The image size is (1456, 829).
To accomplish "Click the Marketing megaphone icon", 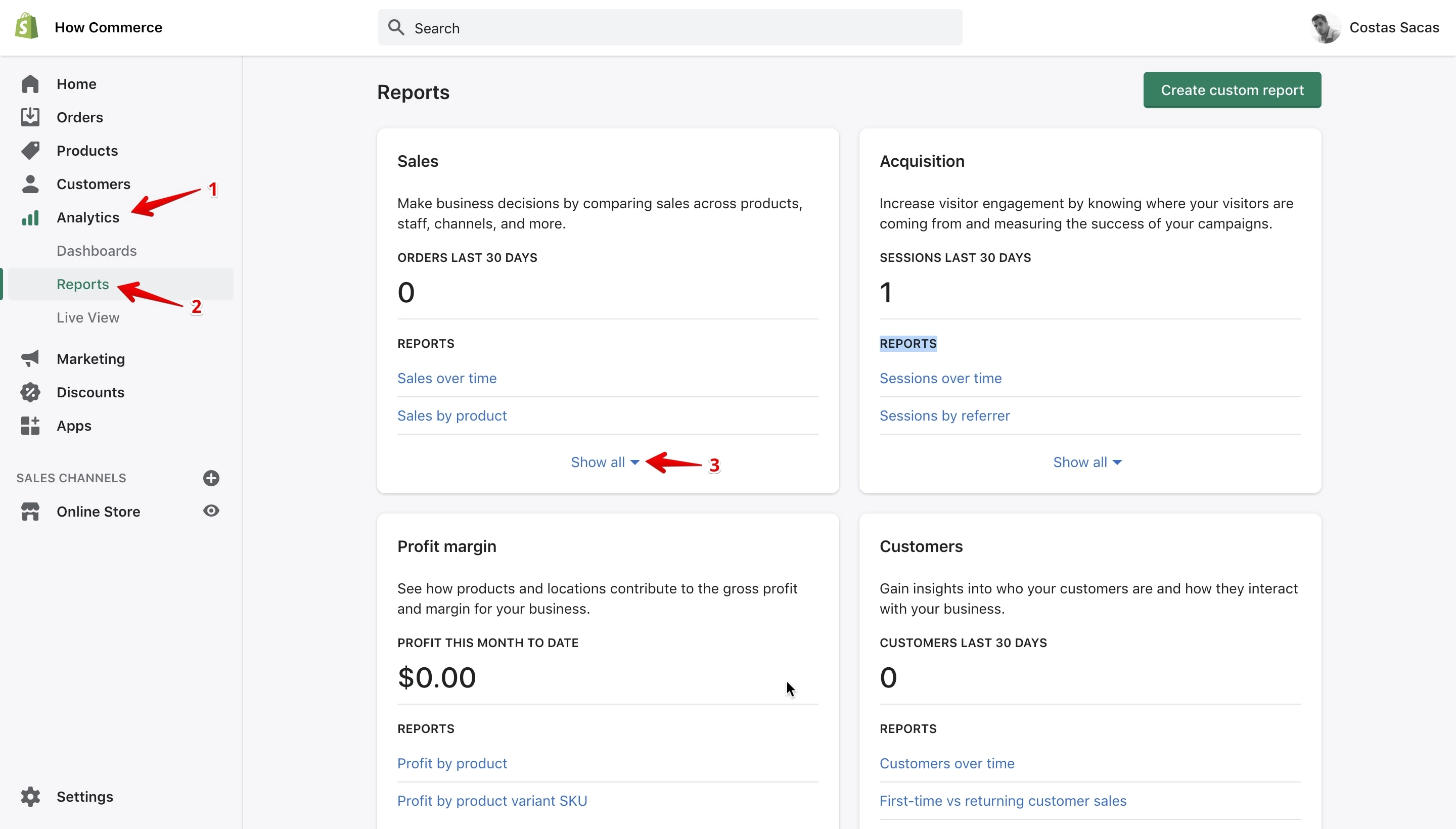I will point(30,359).
